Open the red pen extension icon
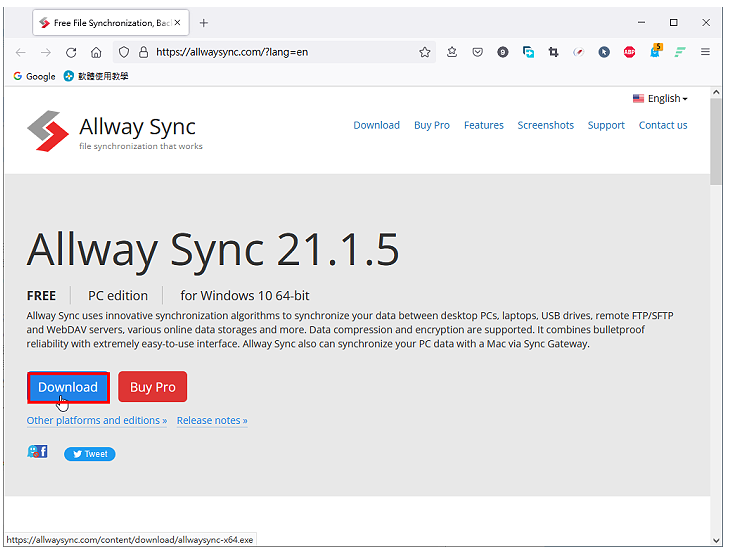The height and width of the screenshot is (555, 729). point(578,52)
